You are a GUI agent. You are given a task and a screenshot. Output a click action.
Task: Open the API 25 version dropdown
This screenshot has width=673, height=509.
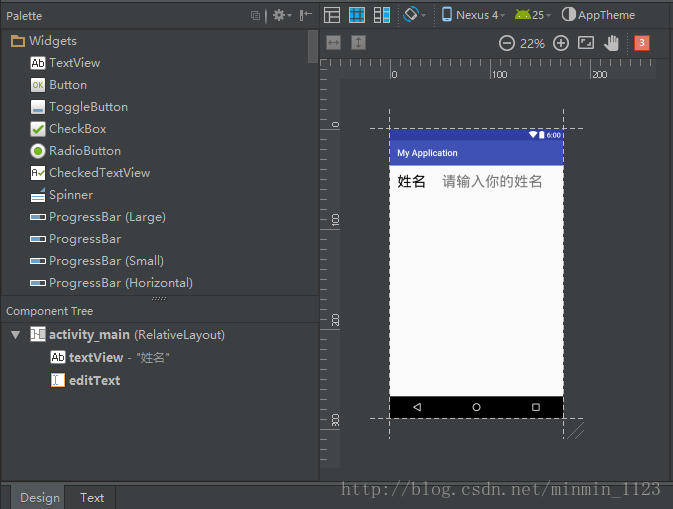533,15
